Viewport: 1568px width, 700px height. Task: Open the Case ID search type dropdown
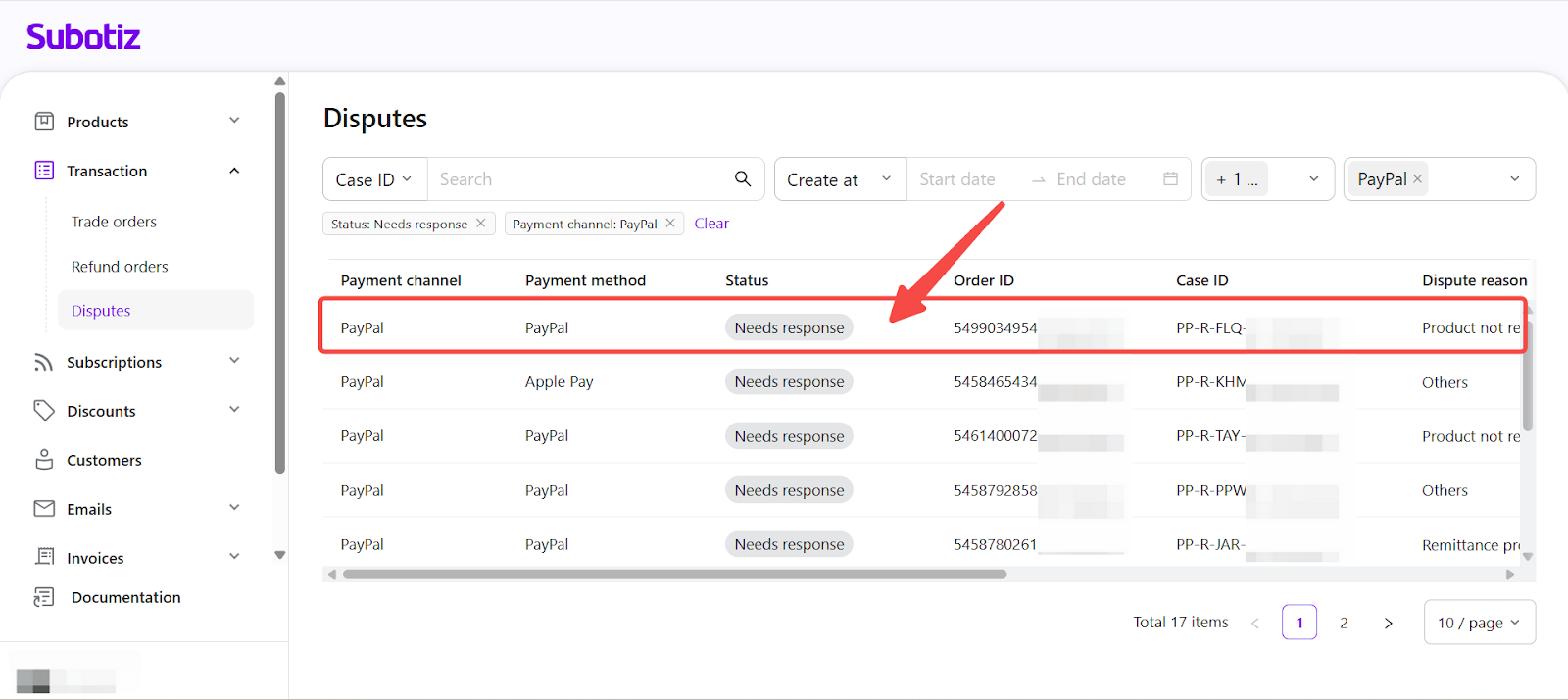(374, 179)
